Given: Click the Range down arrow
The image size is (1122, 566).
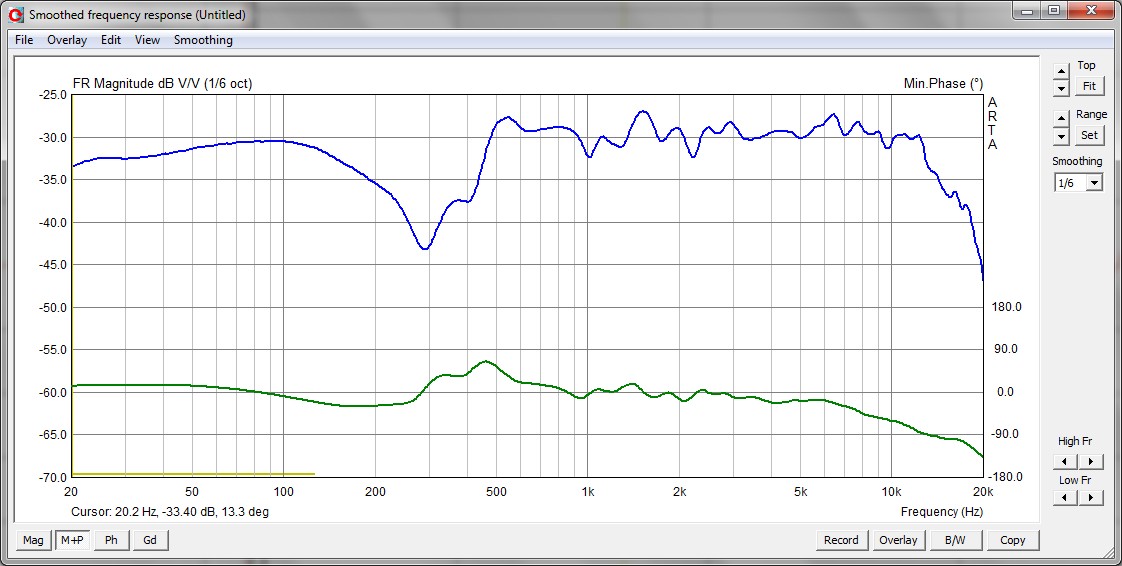Looking at the screenshot, I should pyautogui.click(x=1061, y=137).
